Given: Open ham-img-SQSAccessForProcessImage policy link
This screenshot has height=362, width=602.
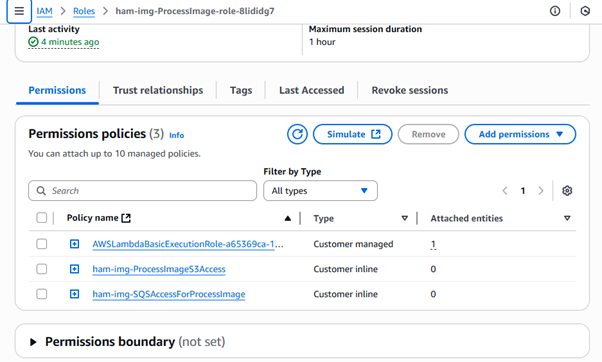Looking at the screenshot, I should click(x=169, y=294).
